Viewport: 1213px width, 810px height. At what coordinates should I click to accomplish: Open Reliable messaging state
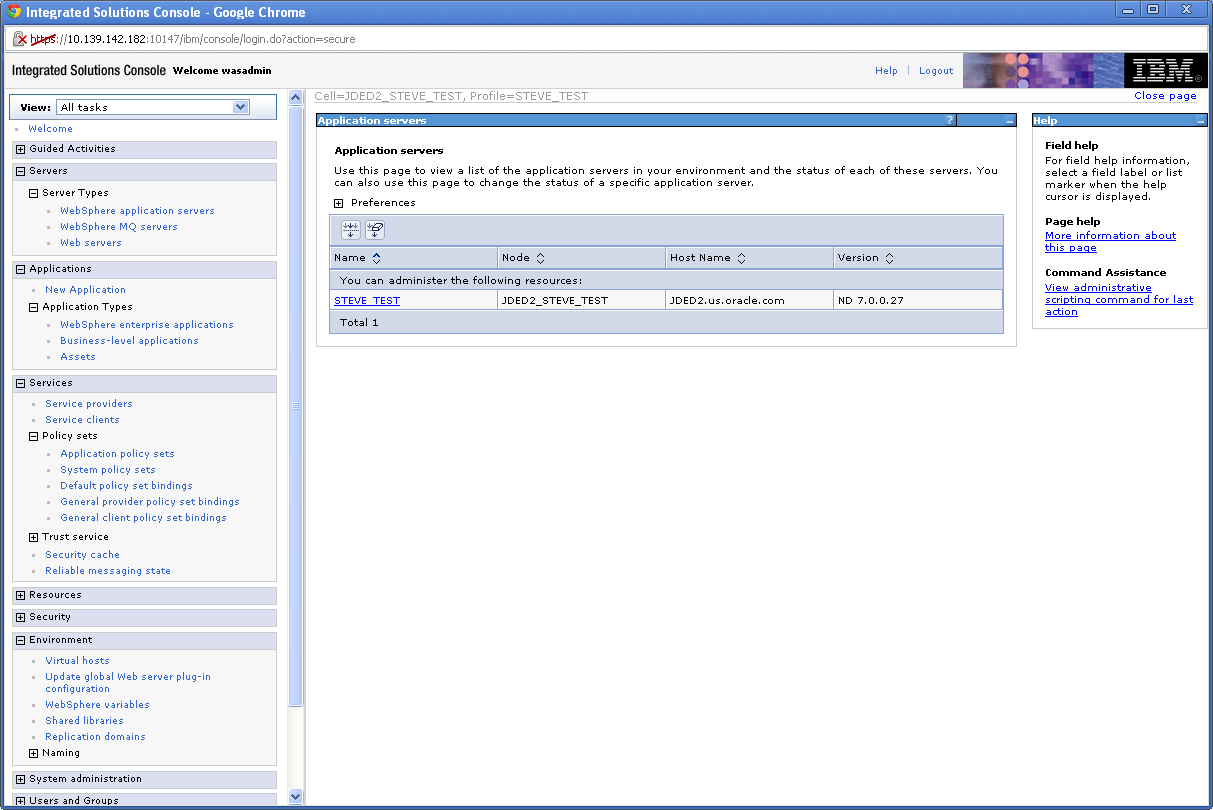coord(108,571)
